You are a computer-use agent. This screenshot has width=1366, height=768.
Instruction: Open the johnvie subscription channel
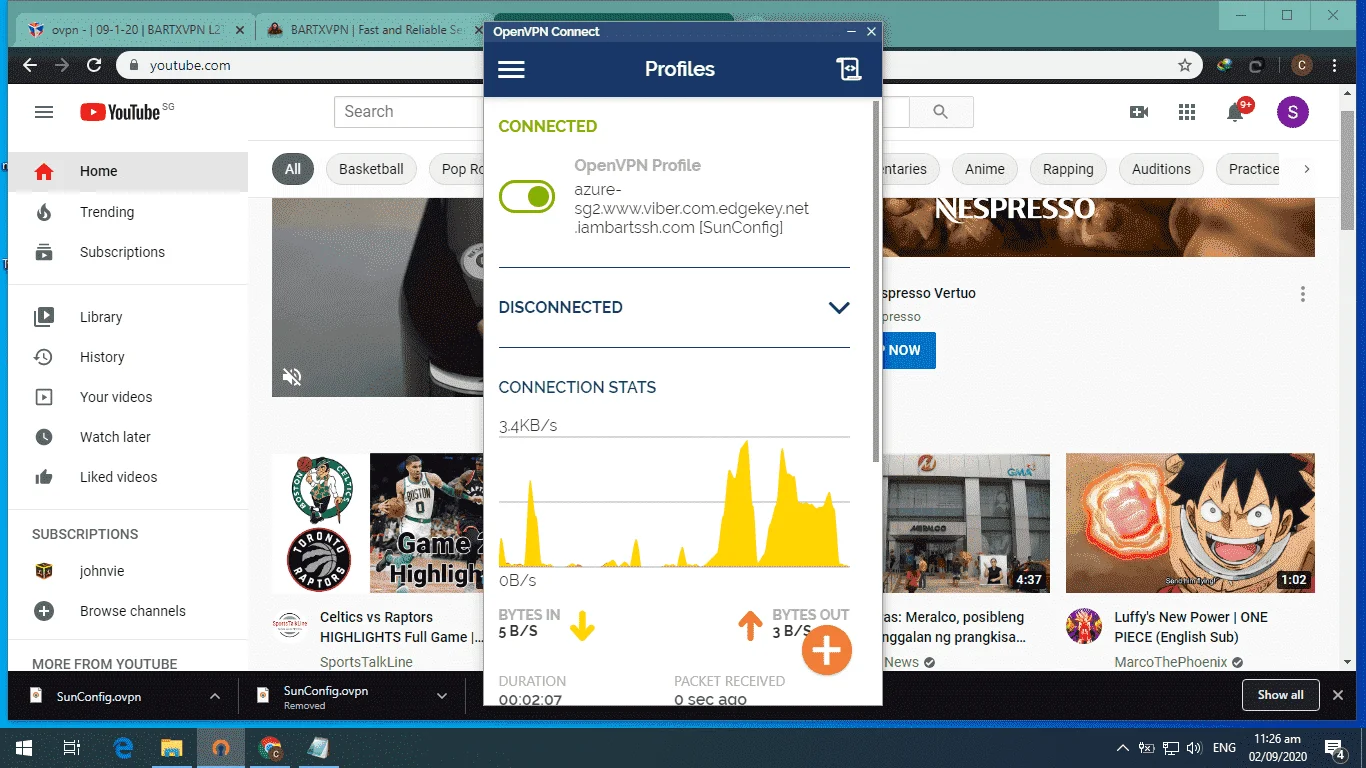(128, 571)
